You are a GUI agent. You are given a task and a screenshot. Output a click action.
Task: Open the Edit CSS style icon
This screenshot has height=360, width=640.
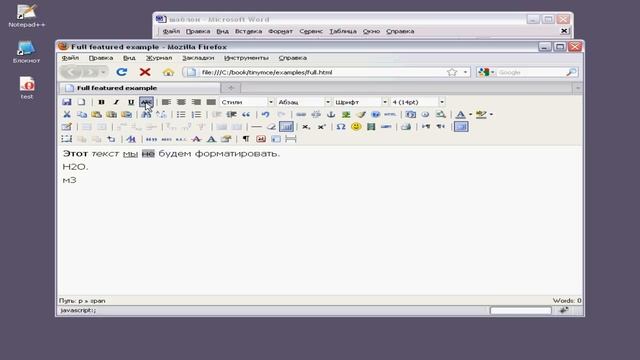[131, 139]
